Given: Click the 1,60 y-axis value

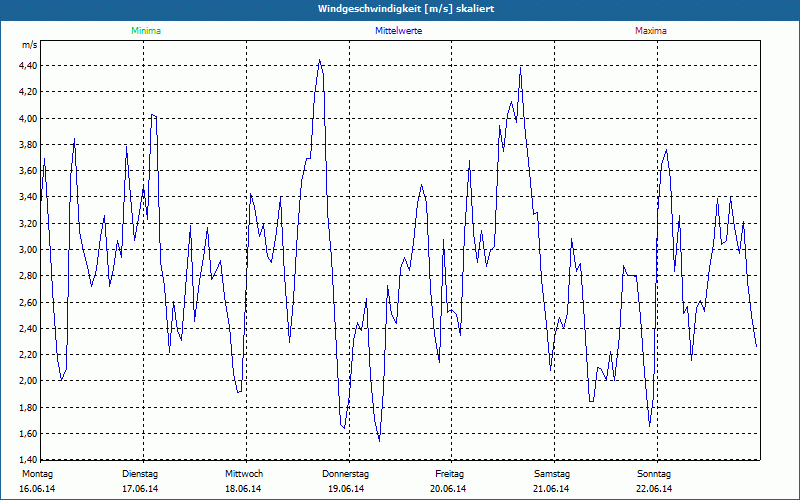Looking at the screenshot, I should (29, 434).
